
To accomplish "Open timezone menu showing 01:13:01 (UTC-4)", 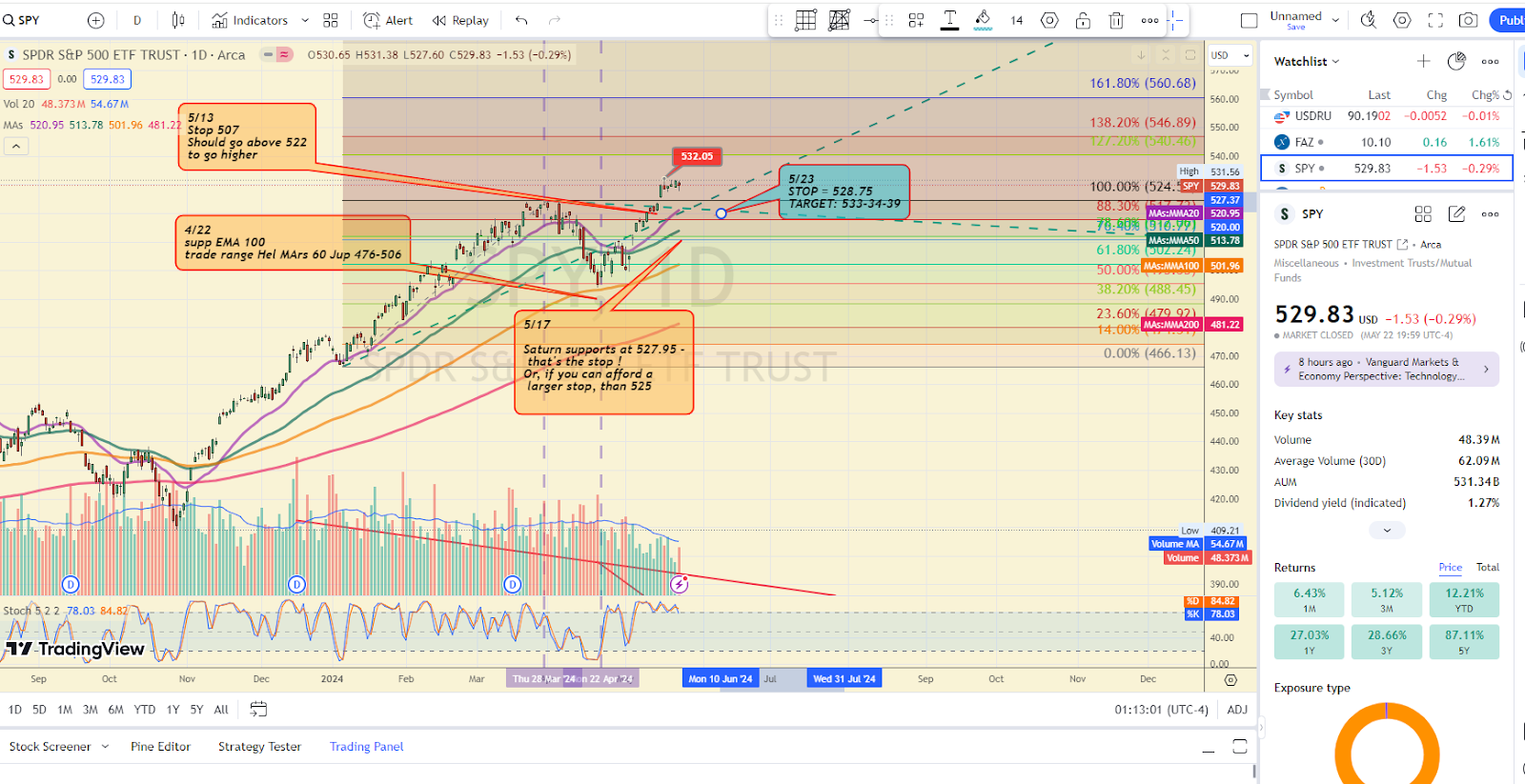I will click(x=1161, y=710).
